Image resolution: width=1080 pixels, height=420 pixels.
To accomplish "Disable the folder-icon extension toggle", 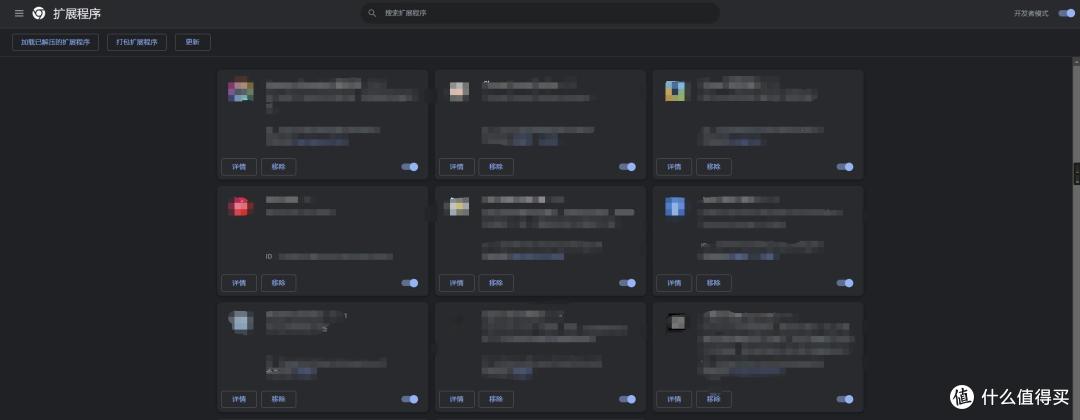I will pos(627,283).
